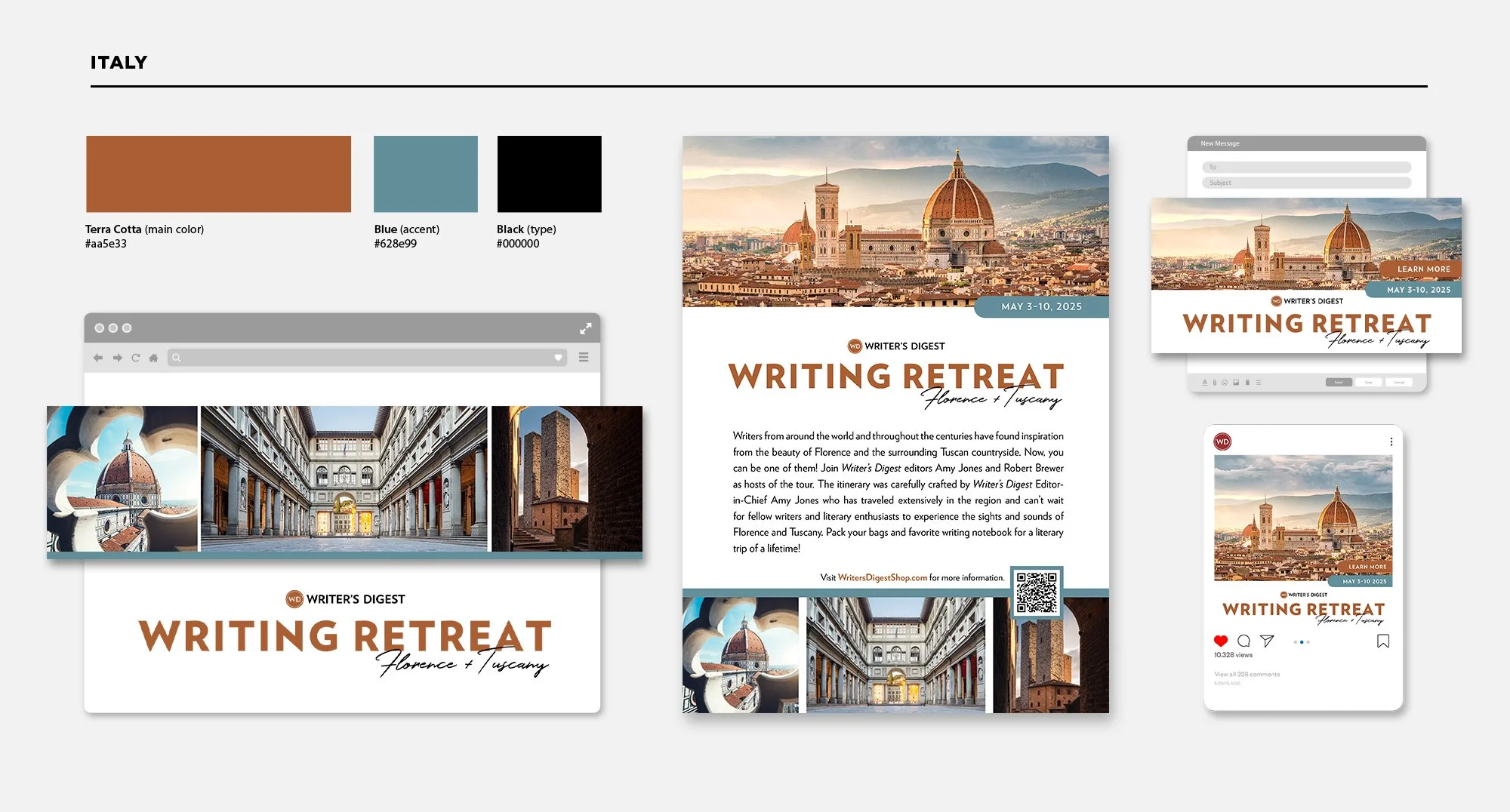Viewport: 1510px width, 812px height.
Task: Click the Cancel button in the email window
Action: (x=1399, y=383)
